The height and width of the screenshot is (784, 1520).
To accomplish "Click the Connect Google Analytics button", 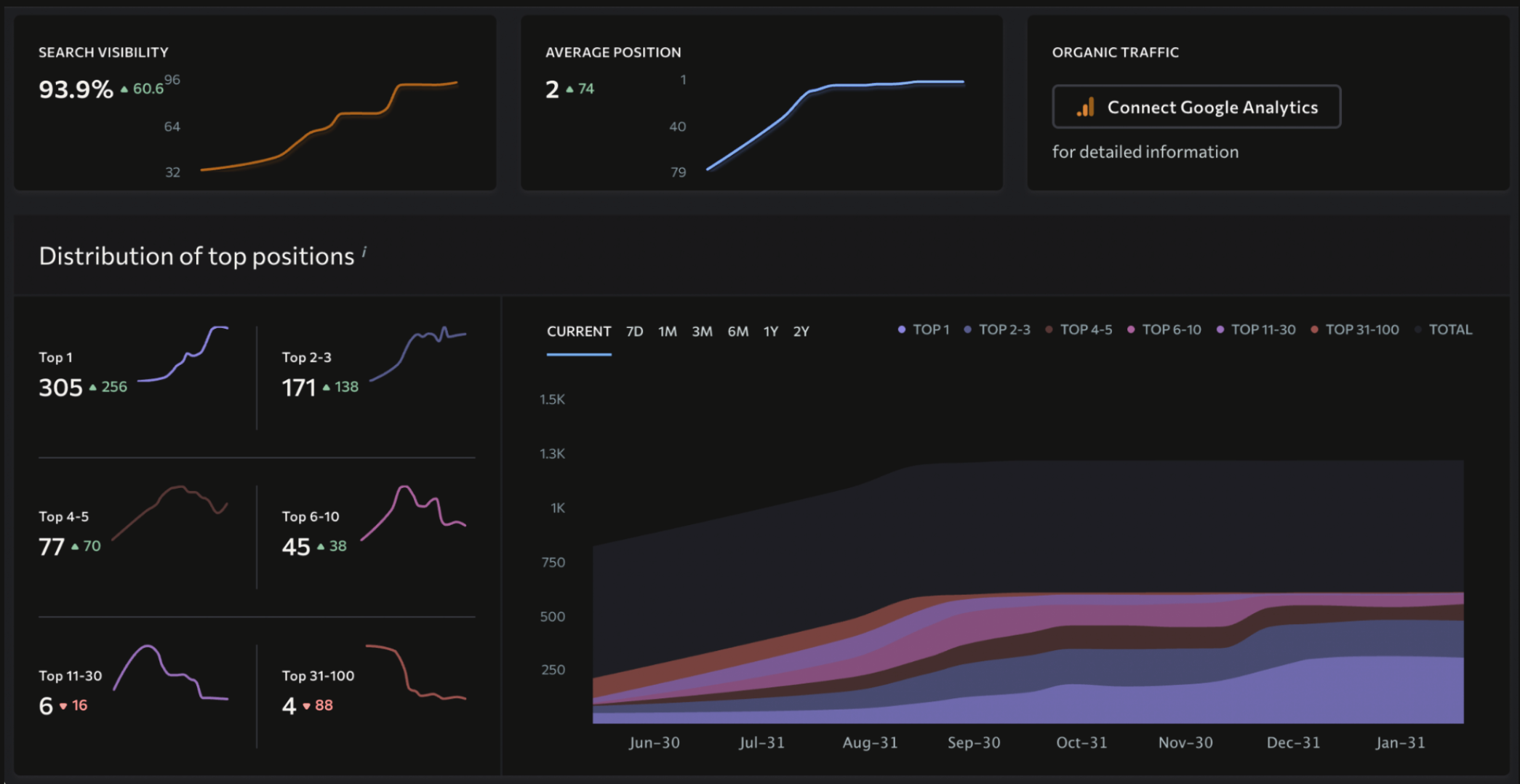I will tap(1196, 107).
